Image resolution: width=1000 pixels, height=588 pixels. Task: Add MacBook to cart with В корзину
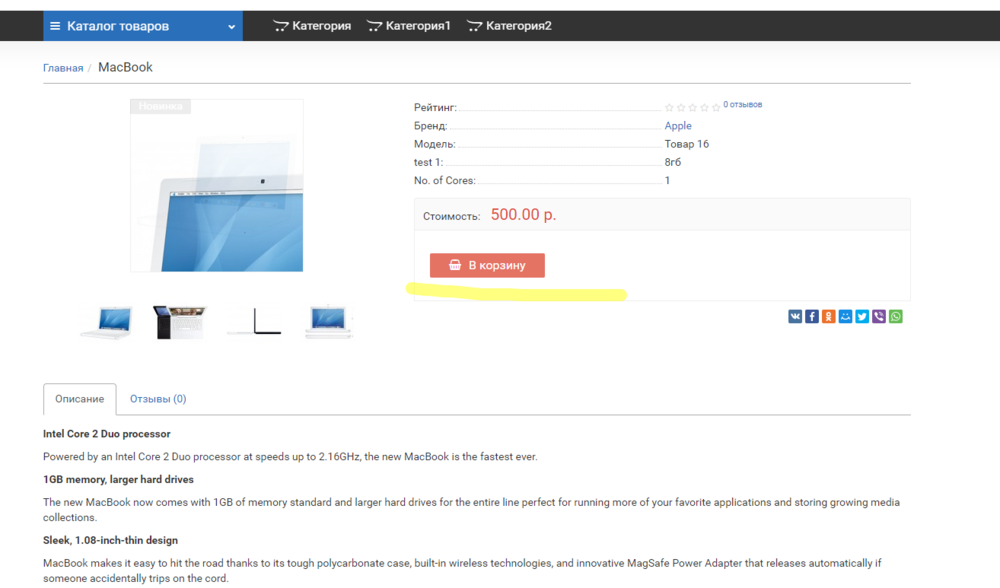coord(487,265)
